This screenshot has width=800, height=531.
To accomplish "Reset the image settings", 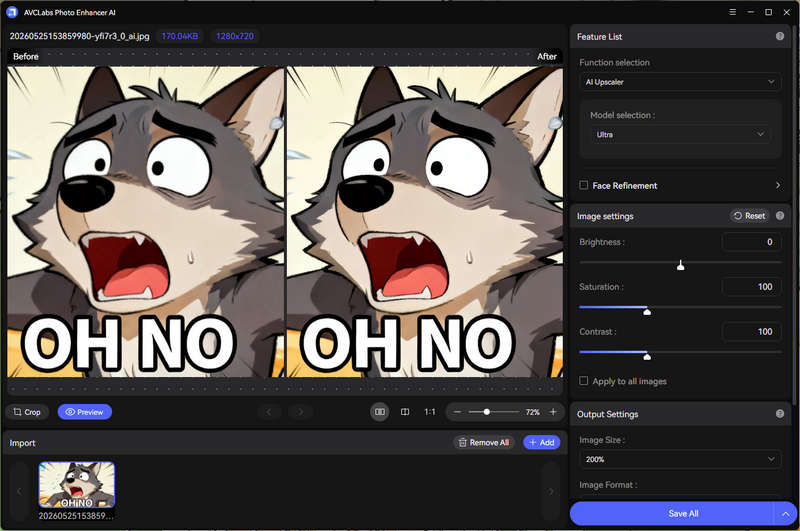I will click(x=749, y=216).
